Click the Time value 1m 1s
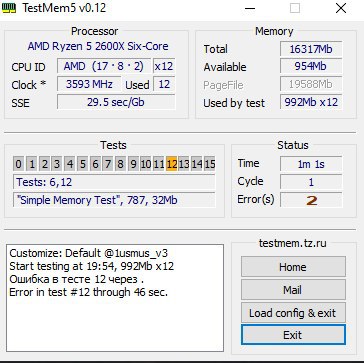Viewport: 364px width, 363px height. point(311,164)
